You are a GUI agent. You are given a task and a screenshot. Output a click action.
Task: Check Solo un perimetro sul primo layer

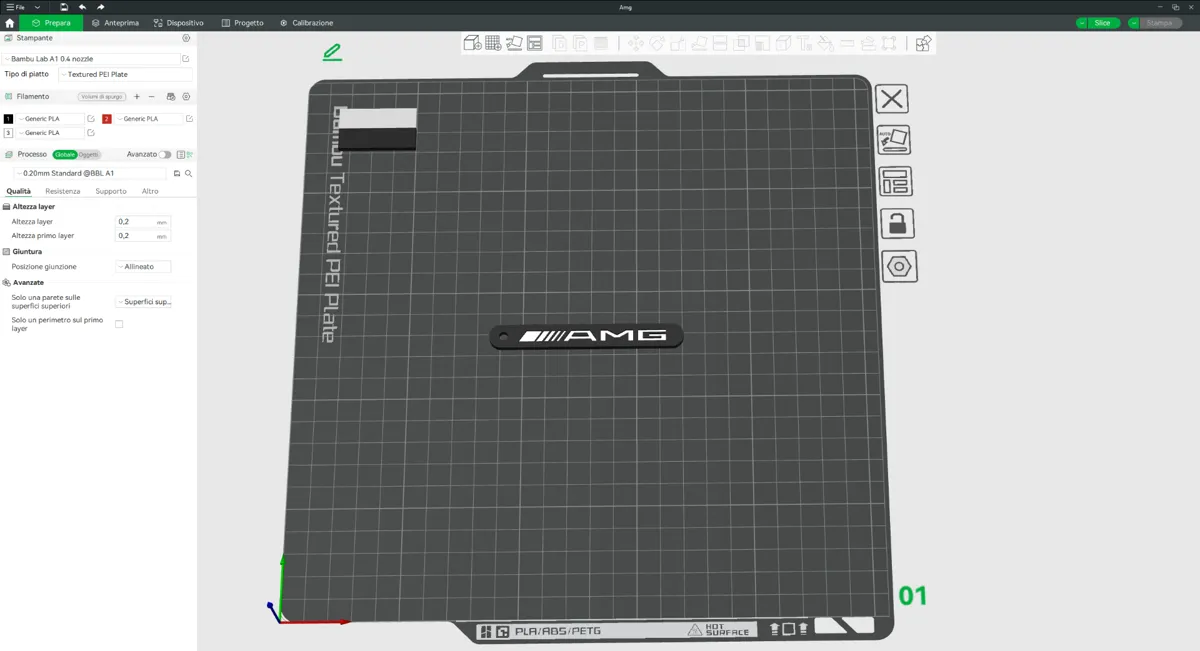tap(119, 324)
